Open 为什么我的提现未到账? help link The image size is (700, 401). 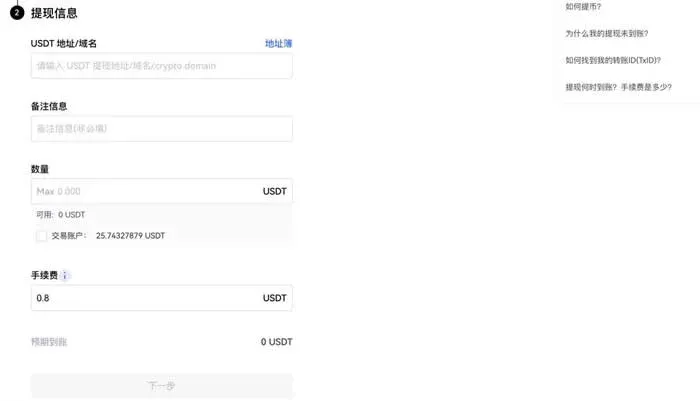point(607,33)
